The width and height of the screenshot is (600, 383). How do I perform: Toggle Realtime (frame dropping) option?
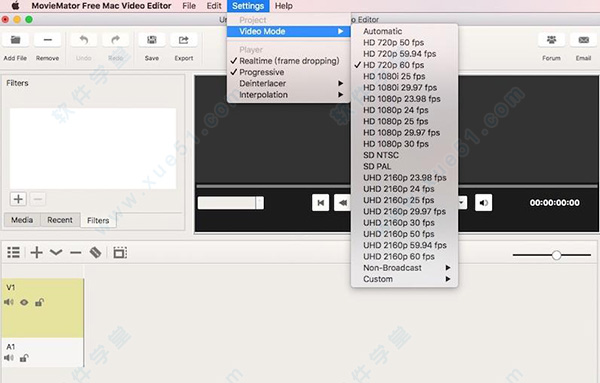(x=289, y=61)
